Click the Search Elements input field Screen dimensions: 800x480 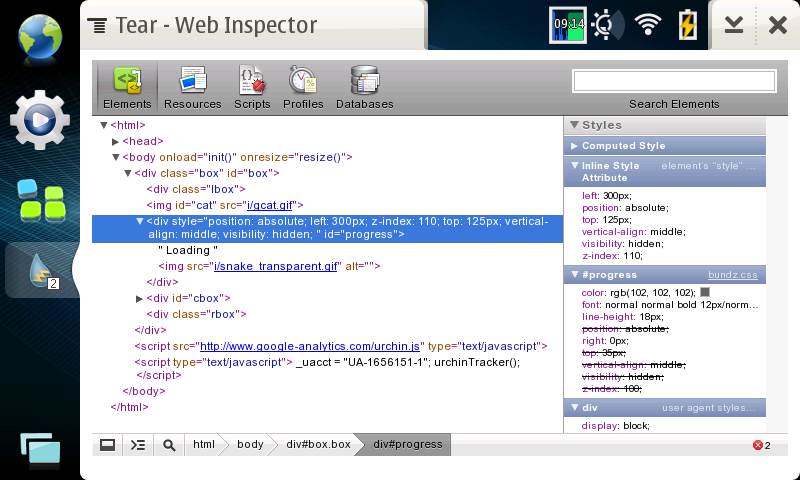(674, 81)
